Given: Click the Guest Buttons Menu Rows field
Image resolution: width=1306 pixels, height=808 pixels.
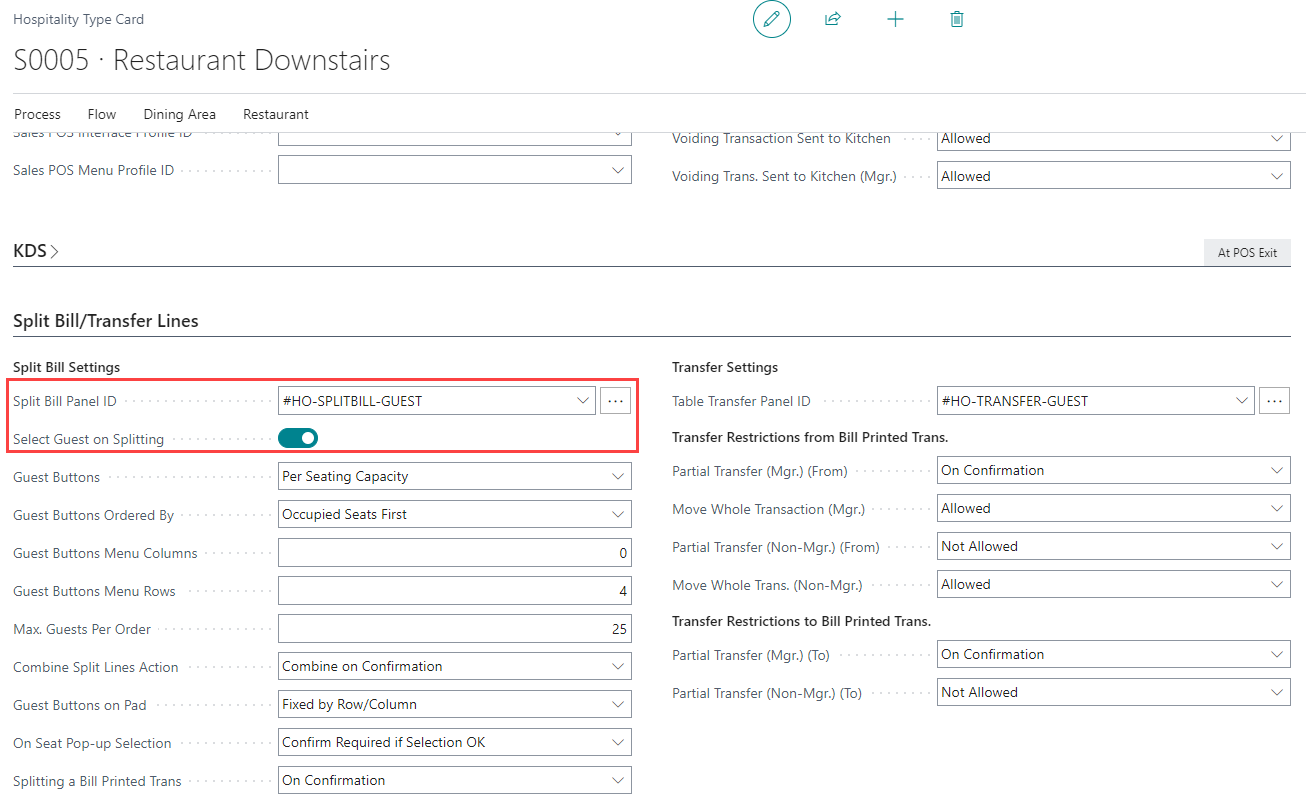Looking at the screenshot, I should pos(454,591).
